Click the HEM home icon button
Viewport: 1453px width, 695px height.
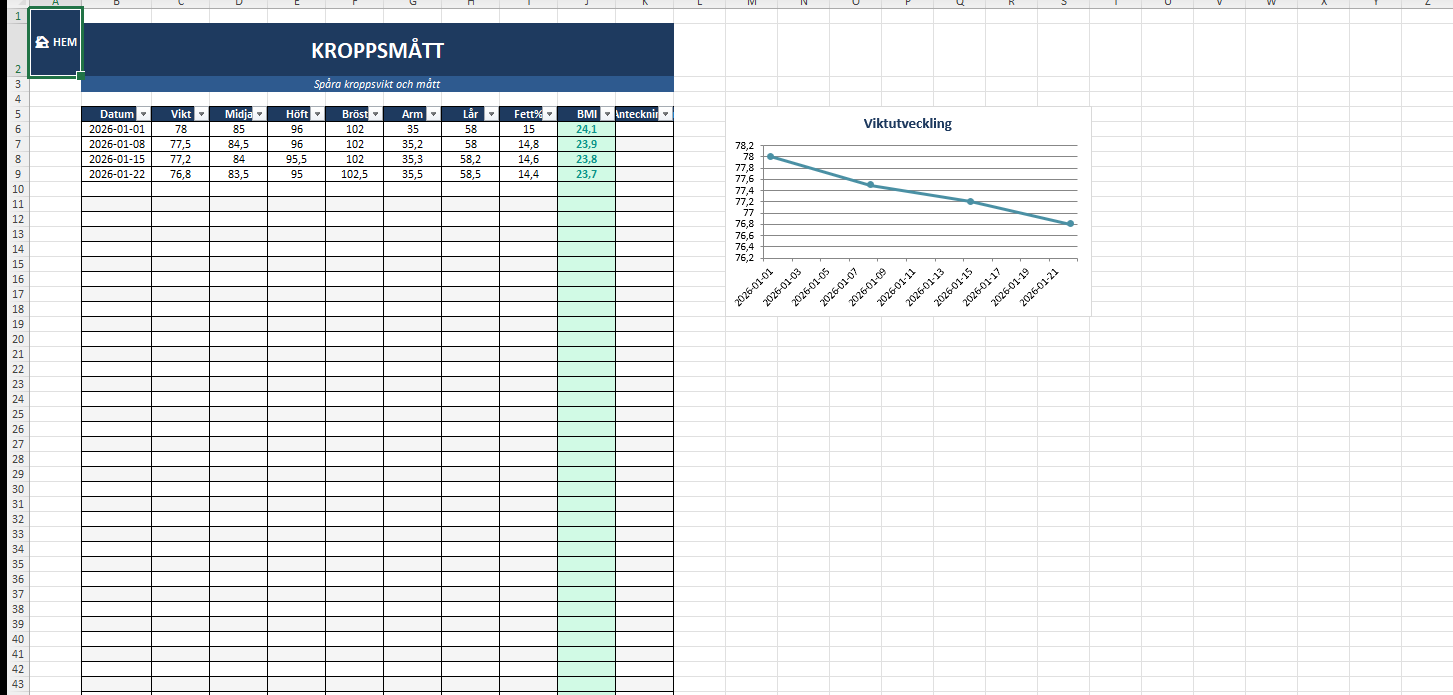pos(56,42)
